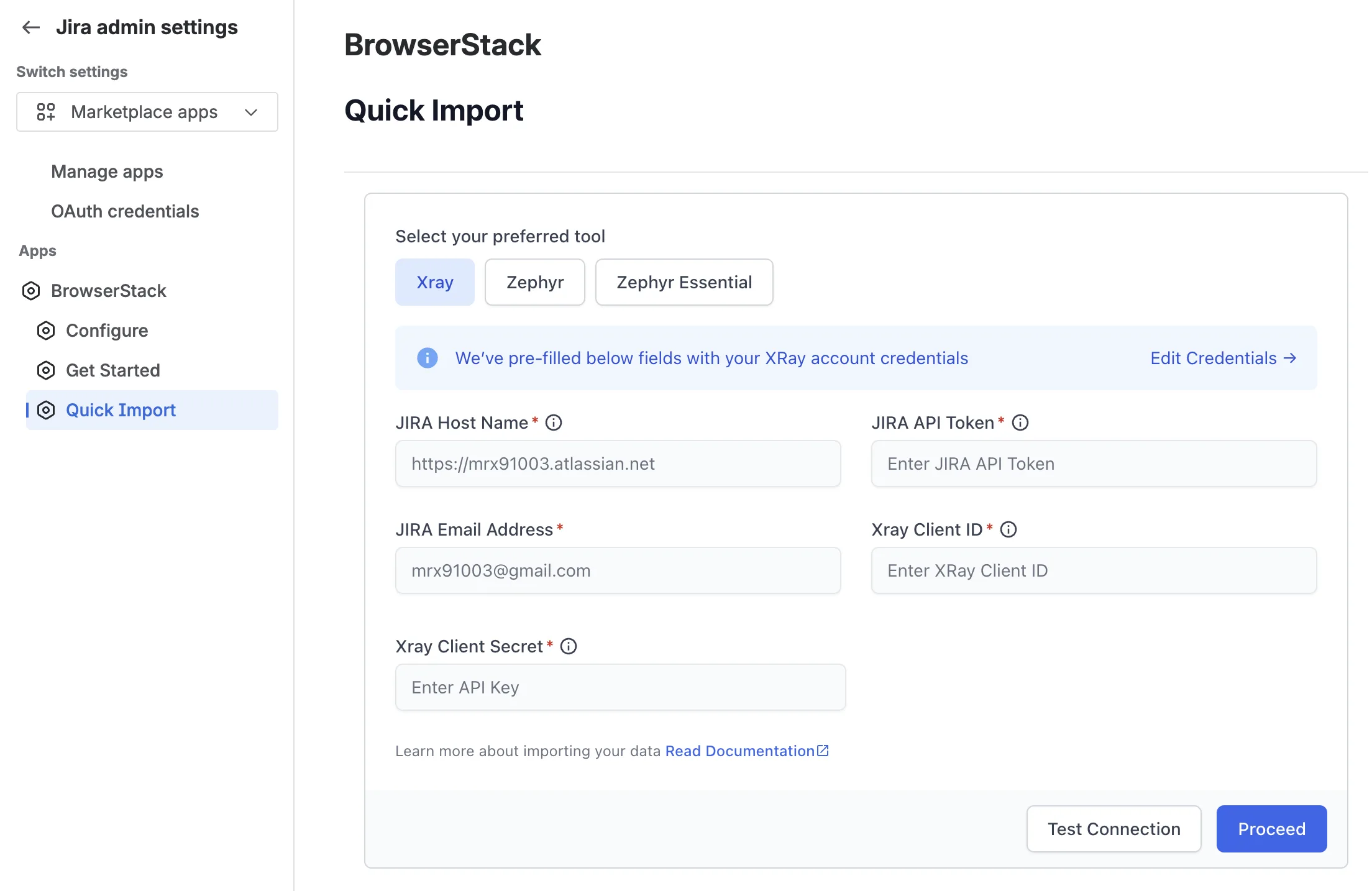
Task: Click the external link icon after Read Documentation
Action: 823,751
